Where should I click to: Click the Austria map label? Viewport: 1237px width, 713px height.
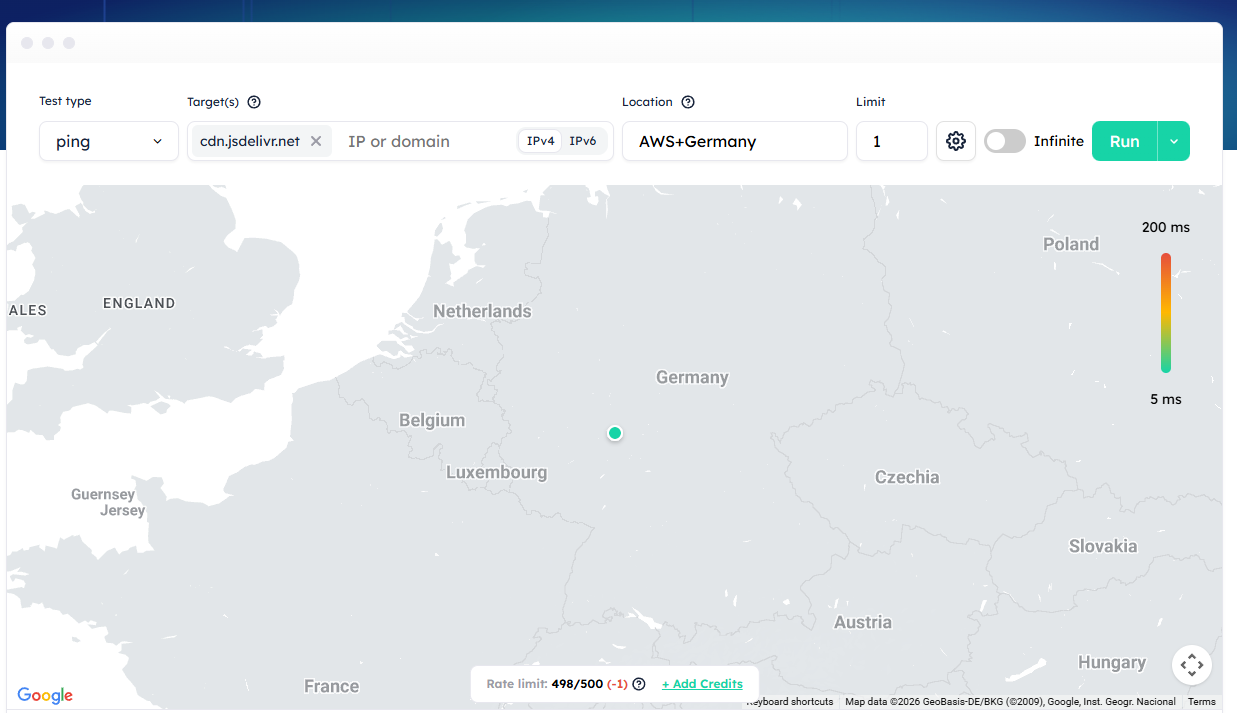863,622
